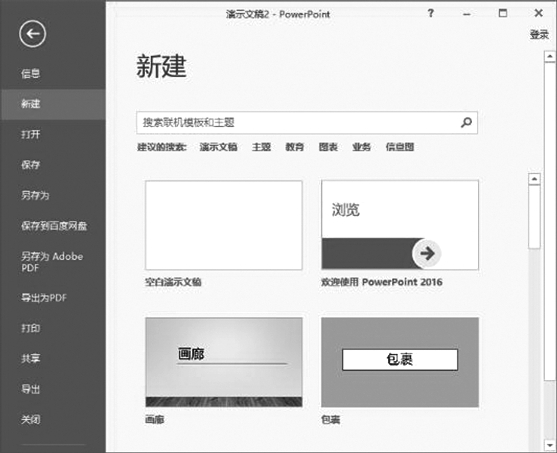Click the arrow icon in the 浏览 thumbnail

(427, 253)
